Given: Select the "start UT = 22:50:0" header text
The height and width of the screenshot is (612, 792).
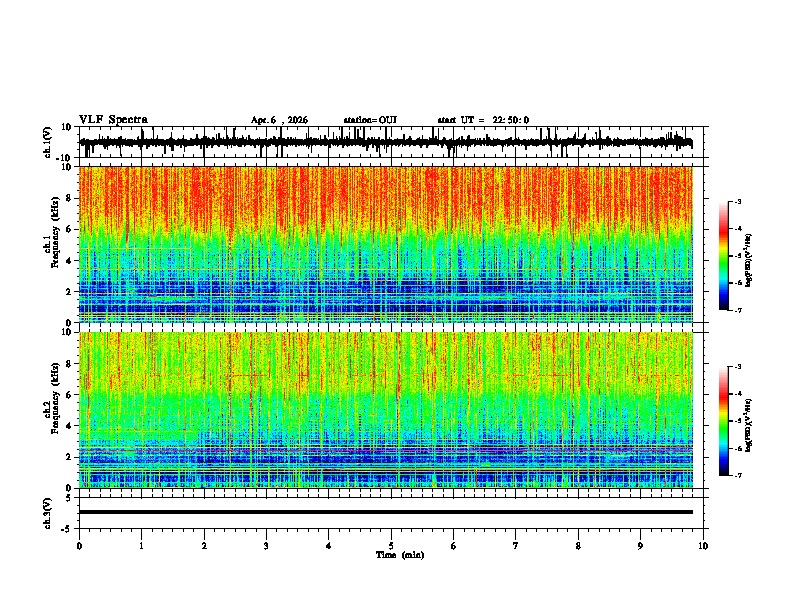Looking at the screenshot, I should click(x=483, y=120).
